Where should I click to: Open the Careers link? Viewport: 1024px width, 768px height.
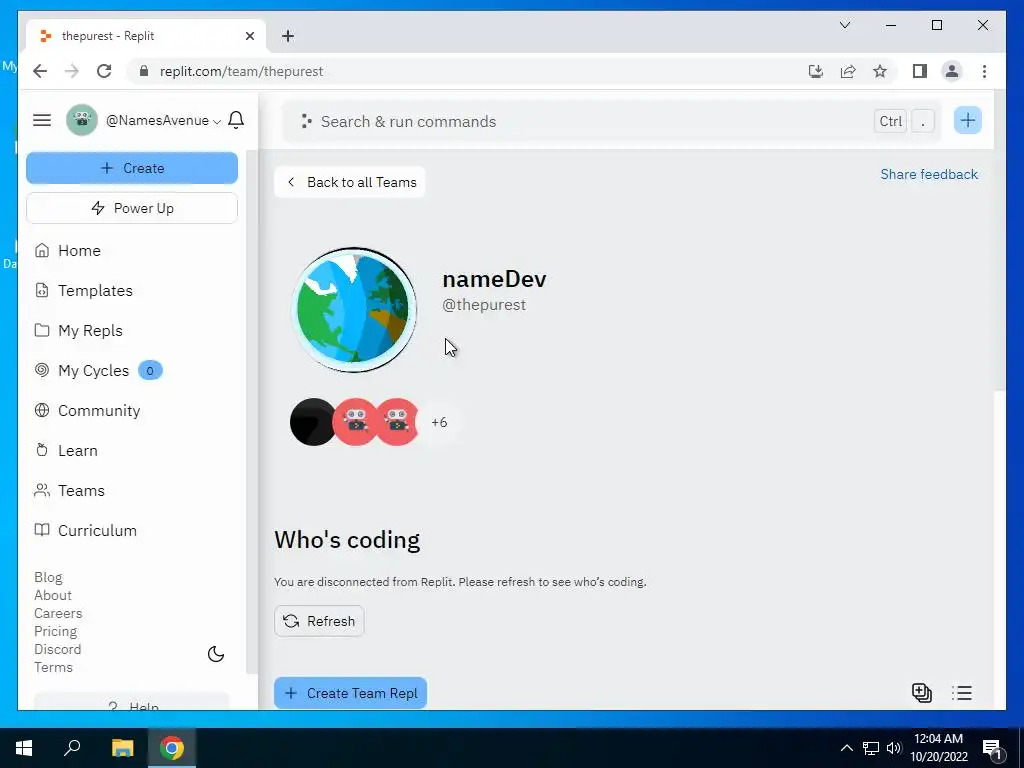click(58, 613)
